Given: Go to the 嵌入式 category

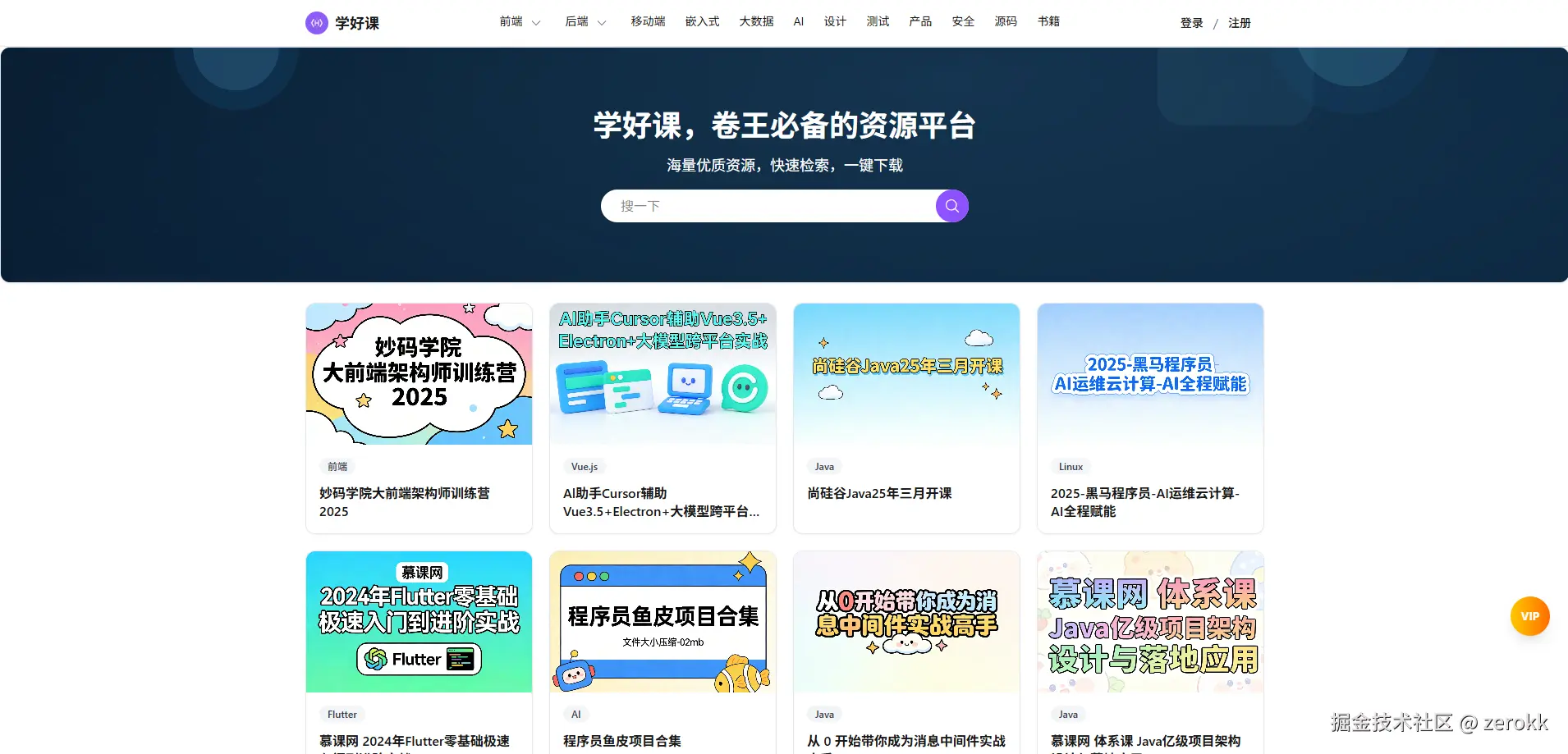Looking at the screenshot, I should [703, 21].
